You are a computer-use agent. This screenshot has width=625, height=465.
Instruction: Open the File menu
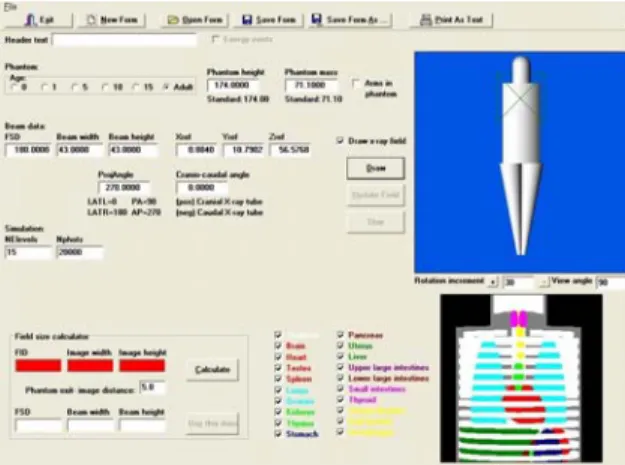tap(10, 6)
